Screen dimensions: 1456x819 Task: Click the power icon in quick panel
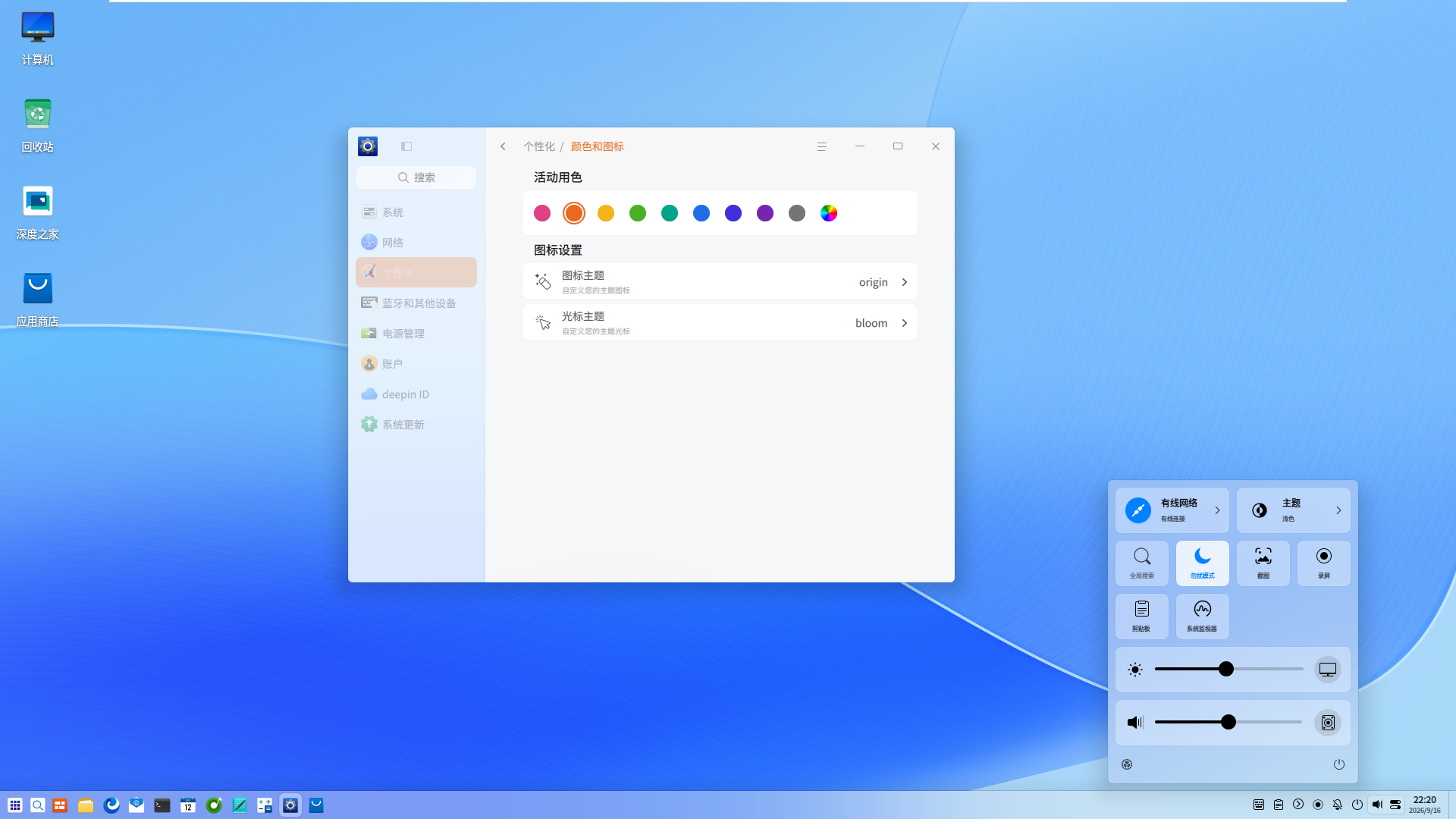1339,764
